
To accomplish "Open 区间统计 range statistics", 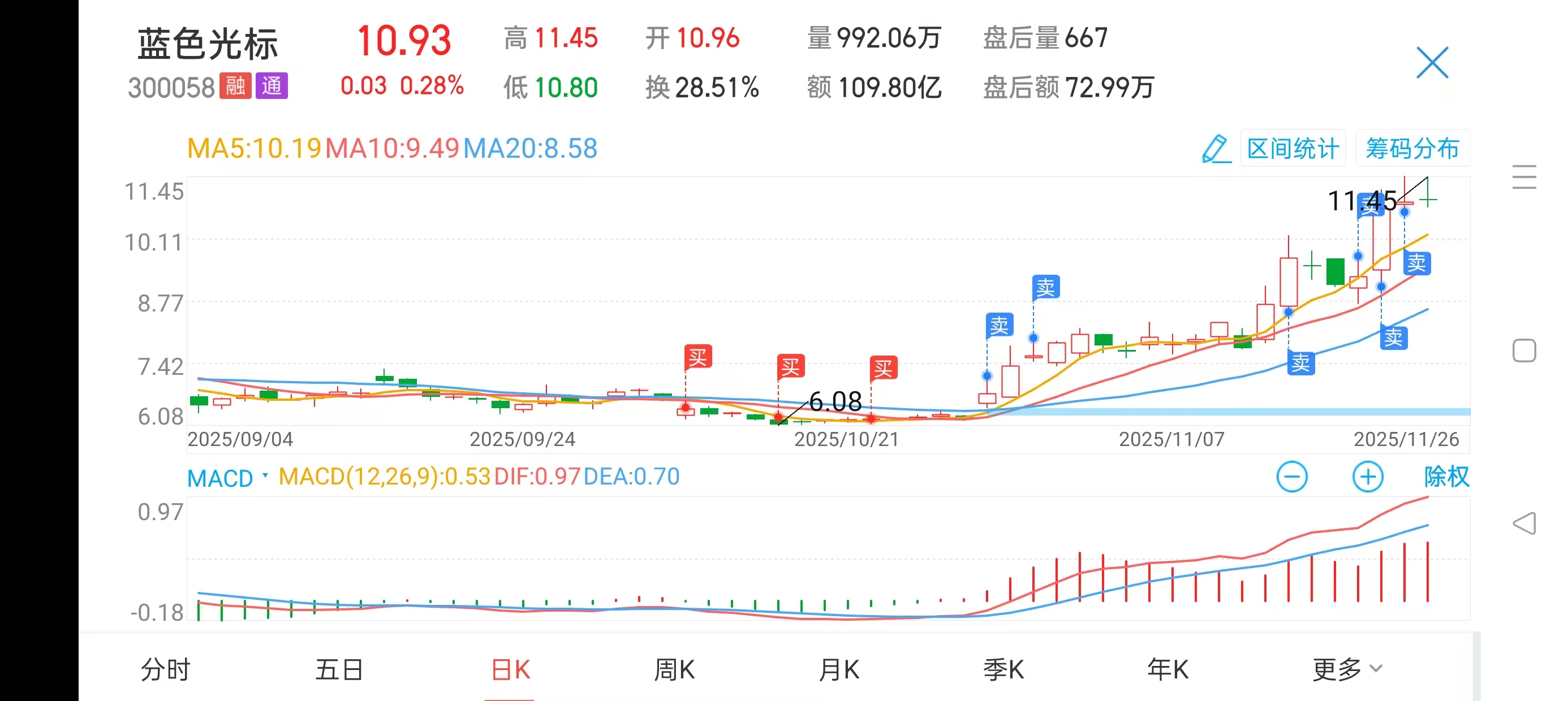I will pos(1293,149).
